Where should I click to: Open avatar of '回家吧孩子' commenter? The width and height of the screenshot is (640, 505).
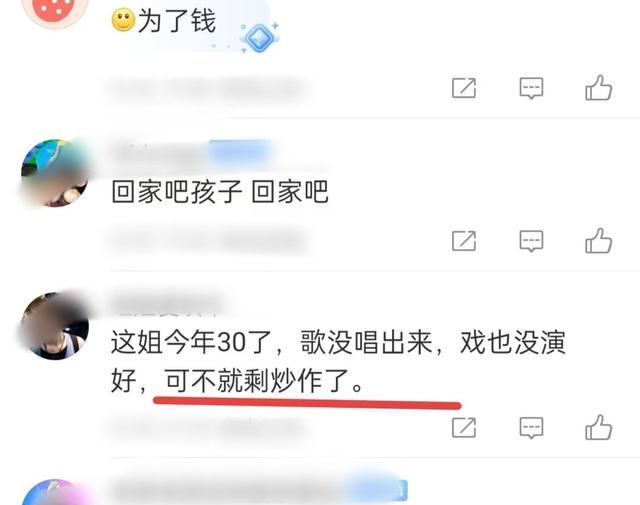point(55,174)
